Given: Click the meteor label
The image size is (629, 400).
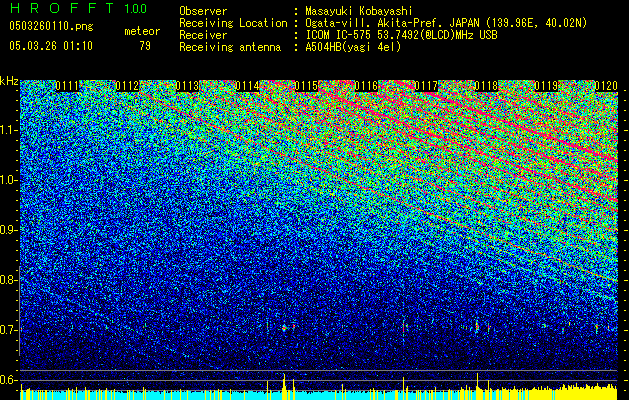Looking at the screenshot, I should [142, 31].
